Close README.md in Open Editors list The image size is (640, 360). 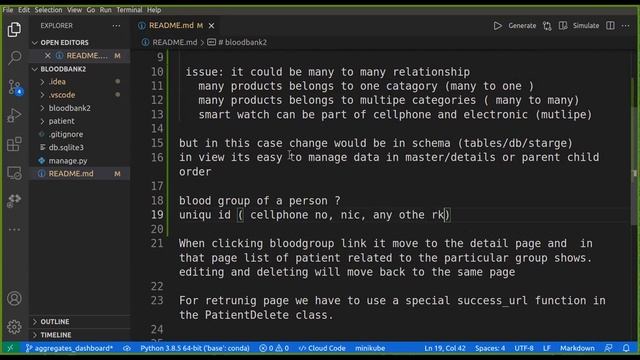click(48, 56)
